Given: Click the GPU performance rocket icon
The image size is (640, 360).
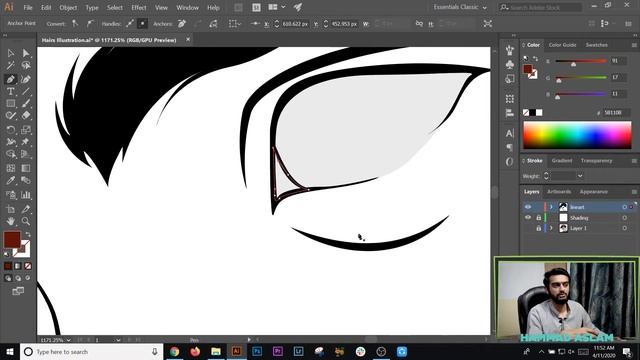Looking at the screenshot, I should [298, 7].
